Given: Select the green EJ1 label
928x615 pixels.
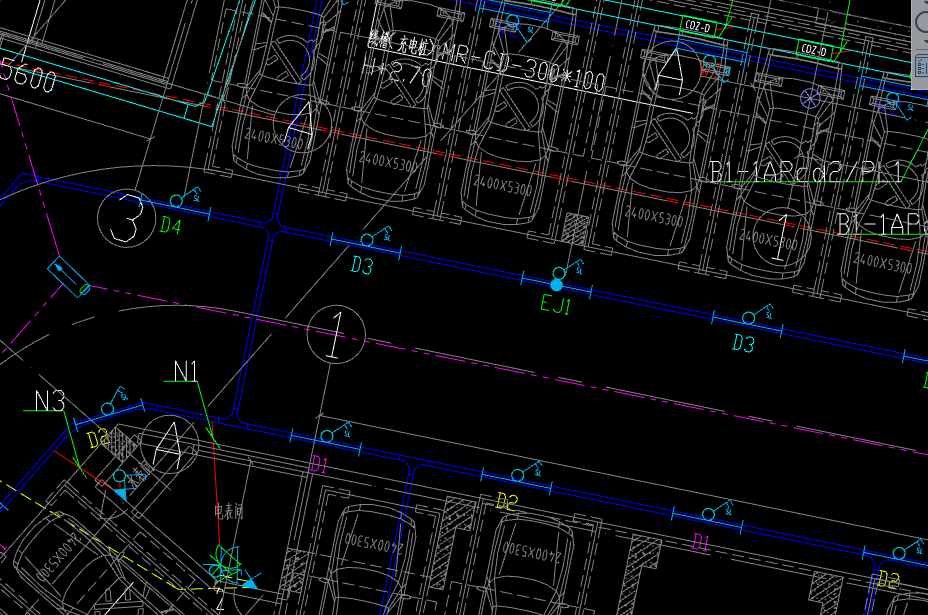Looking at the screenshot, I should pyautogui.click(x=555, y=305).
